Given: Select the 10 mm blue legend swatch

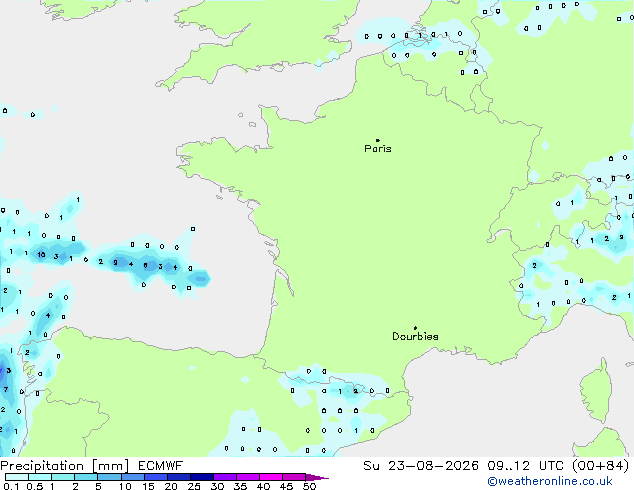Looking at the screenshot, I should (x=133, y=477).
